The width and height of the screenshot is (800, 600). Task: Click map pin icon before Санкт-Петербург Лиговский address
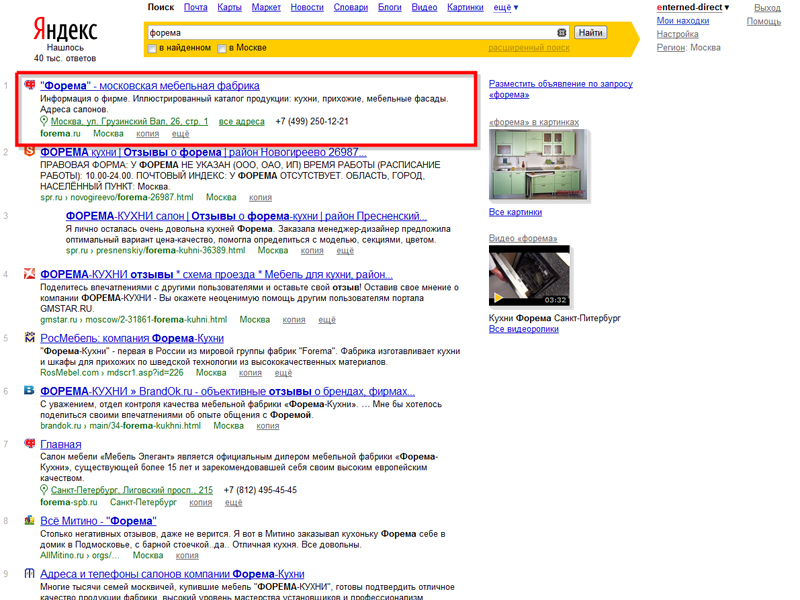point(44,490)
